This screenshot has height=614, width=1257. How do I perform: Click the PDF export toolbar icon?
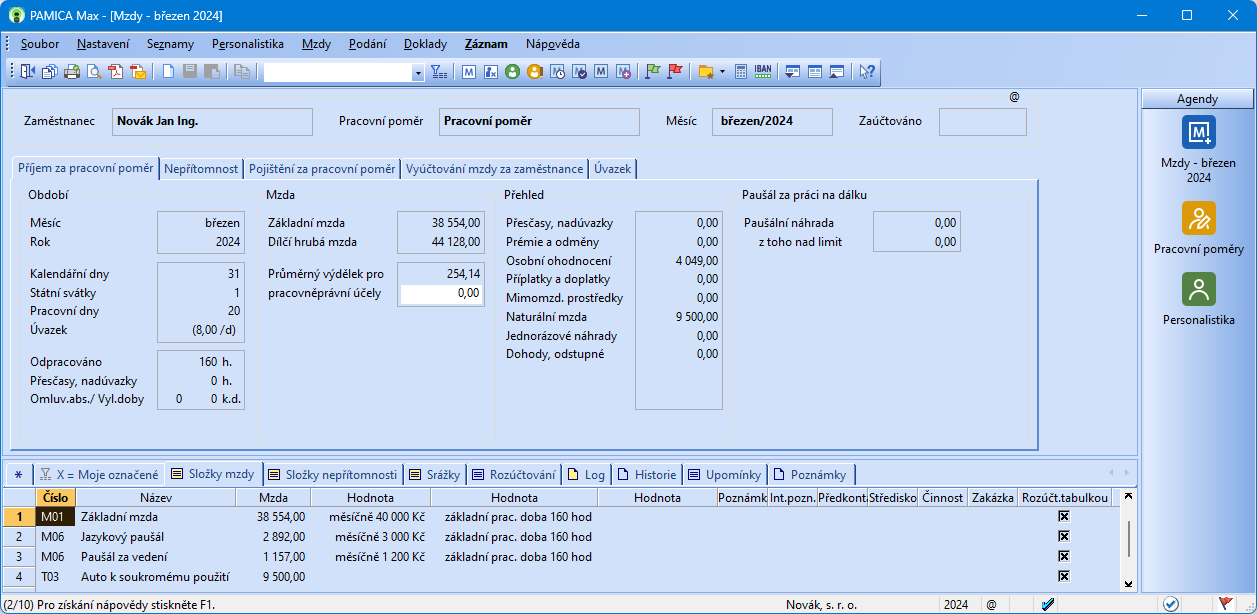[x=116, y=72]
